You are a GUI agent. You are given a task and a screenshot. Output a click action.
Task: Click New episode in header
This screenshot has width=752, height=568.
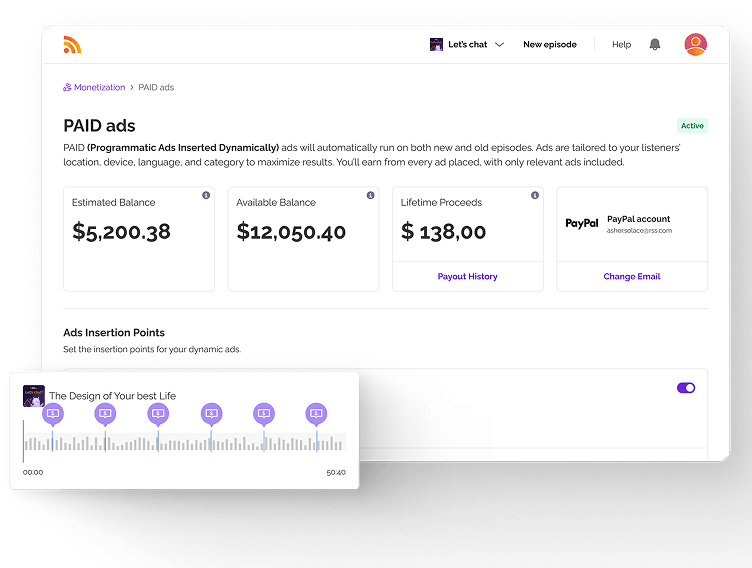[x=549, y=44]
